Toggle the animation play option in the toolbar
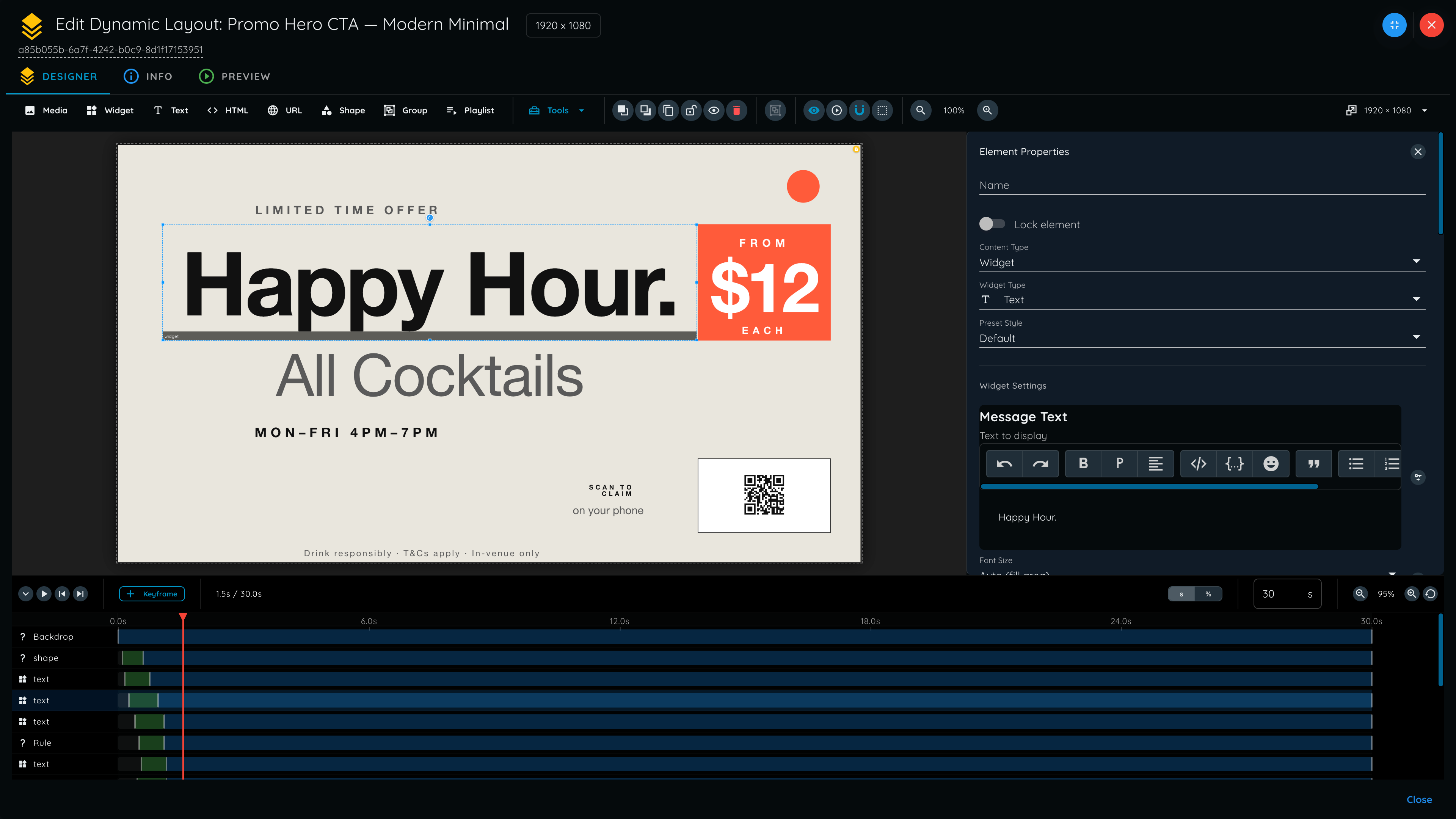Screen dimensions: 1456x819 (836, 110)
